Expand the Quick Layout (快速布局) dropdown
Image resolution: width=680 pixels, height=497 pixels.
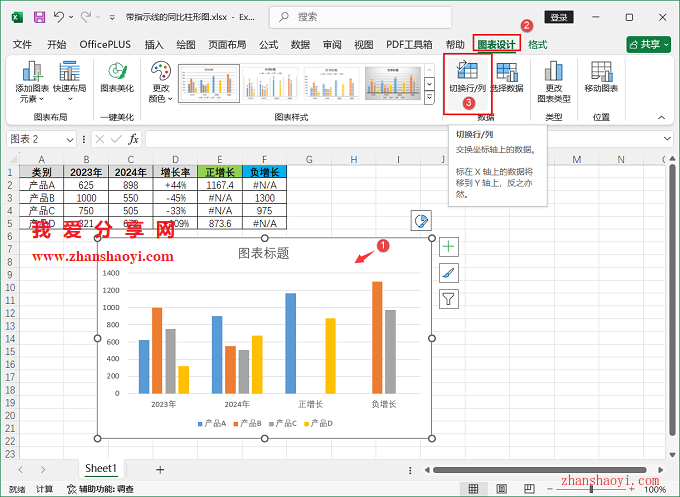point(69,82)
